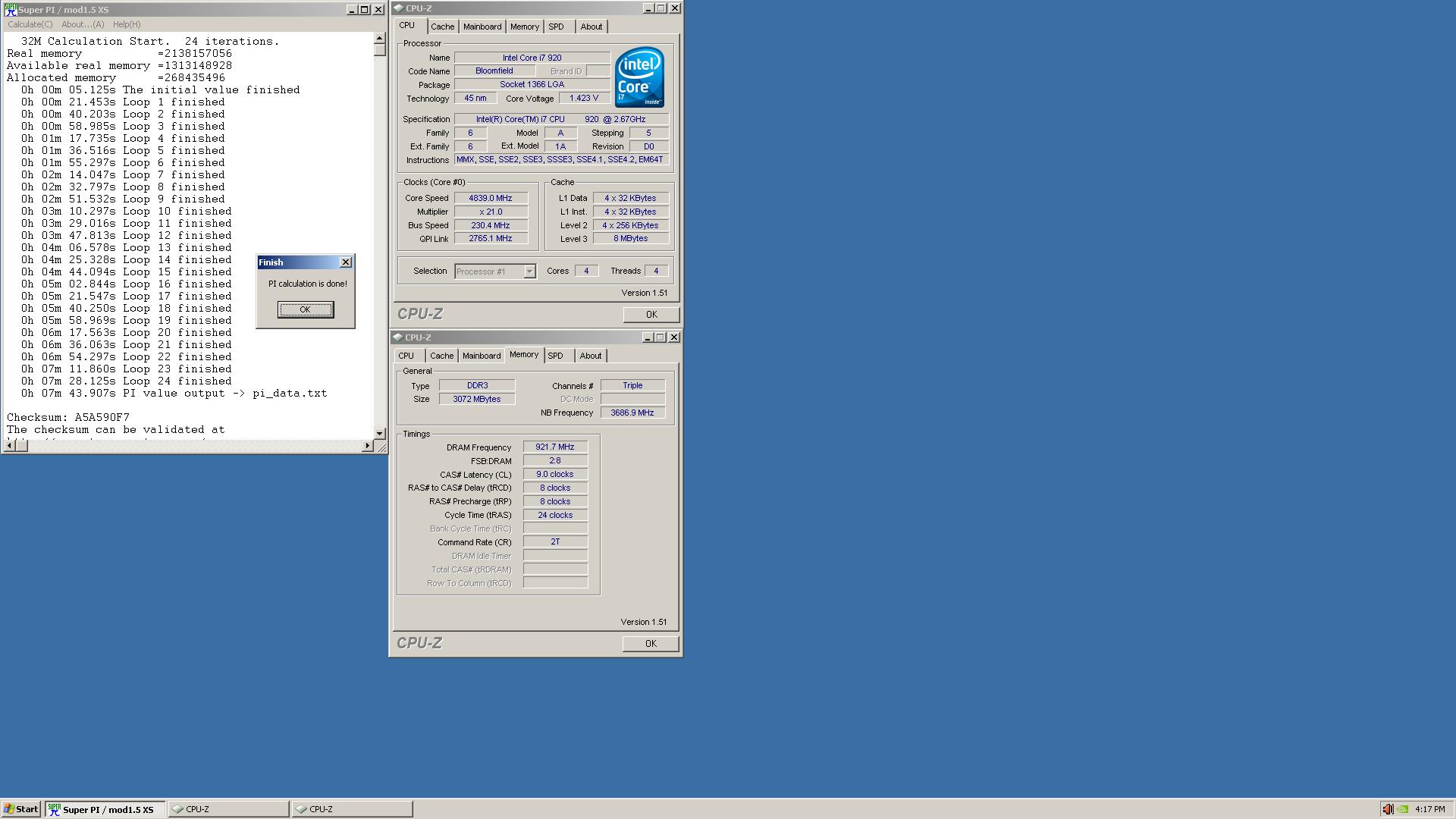Screen dimensions: 1456x819
Task: Click the Super PI title bar icon
Action: (11, 10)
